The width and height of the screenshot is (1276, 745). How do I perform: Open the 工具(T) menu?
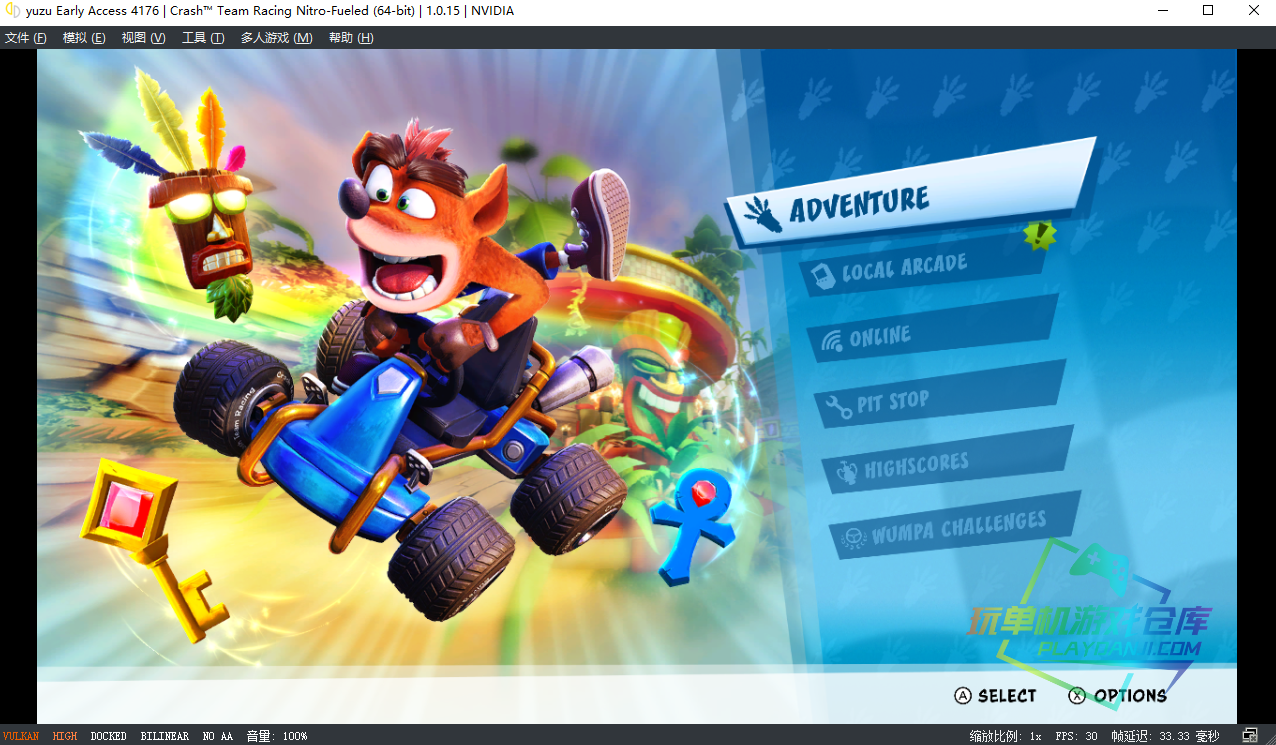[203, 38]
